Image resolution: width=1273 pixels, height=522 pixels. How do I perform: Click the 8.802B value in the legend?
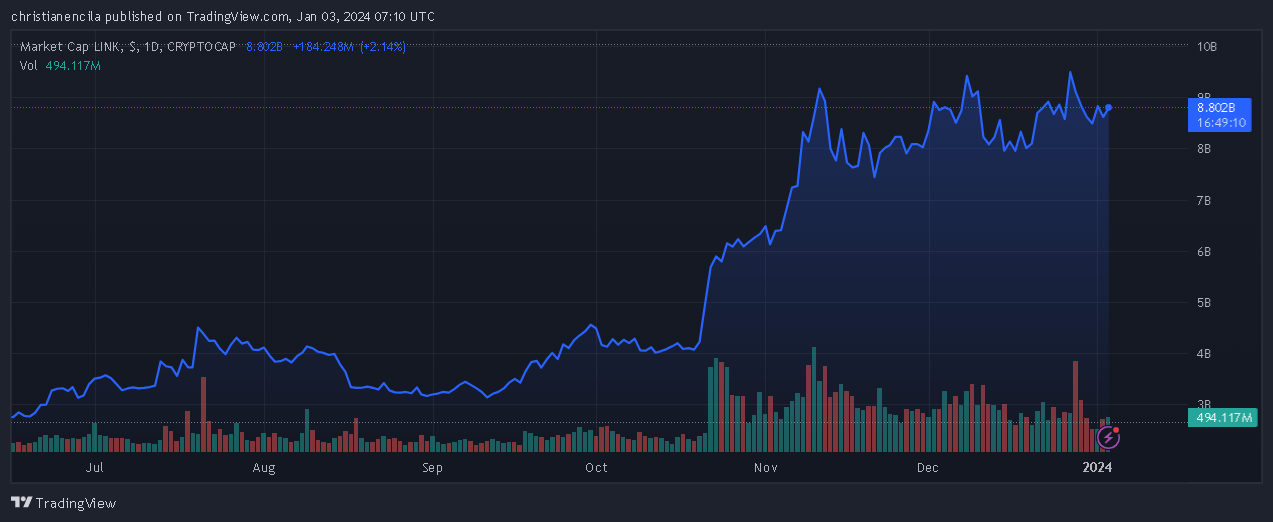click(265, 47)
